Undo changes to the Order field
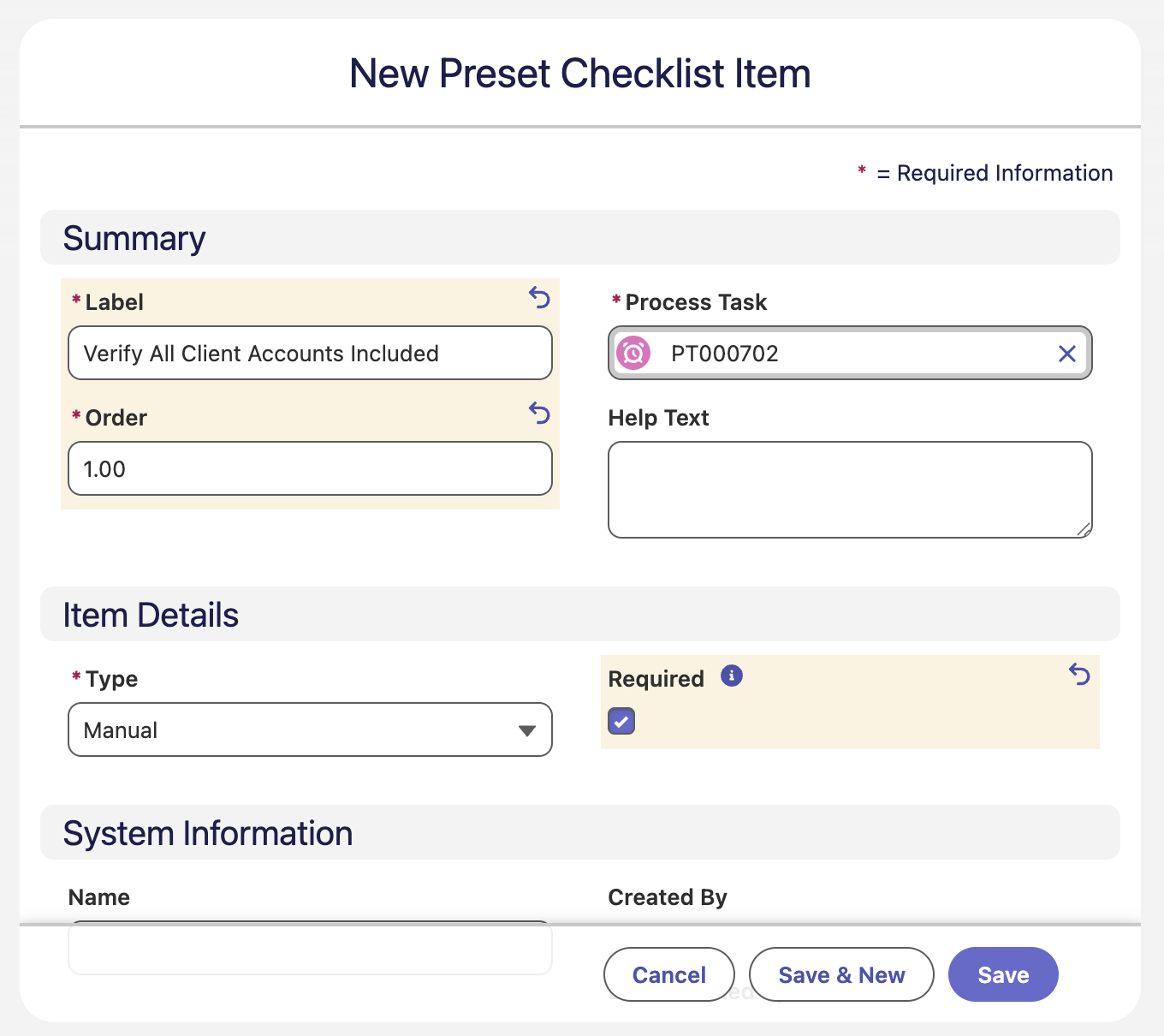The width and height of the screenshot is (1164, 1036). point(539,414)
